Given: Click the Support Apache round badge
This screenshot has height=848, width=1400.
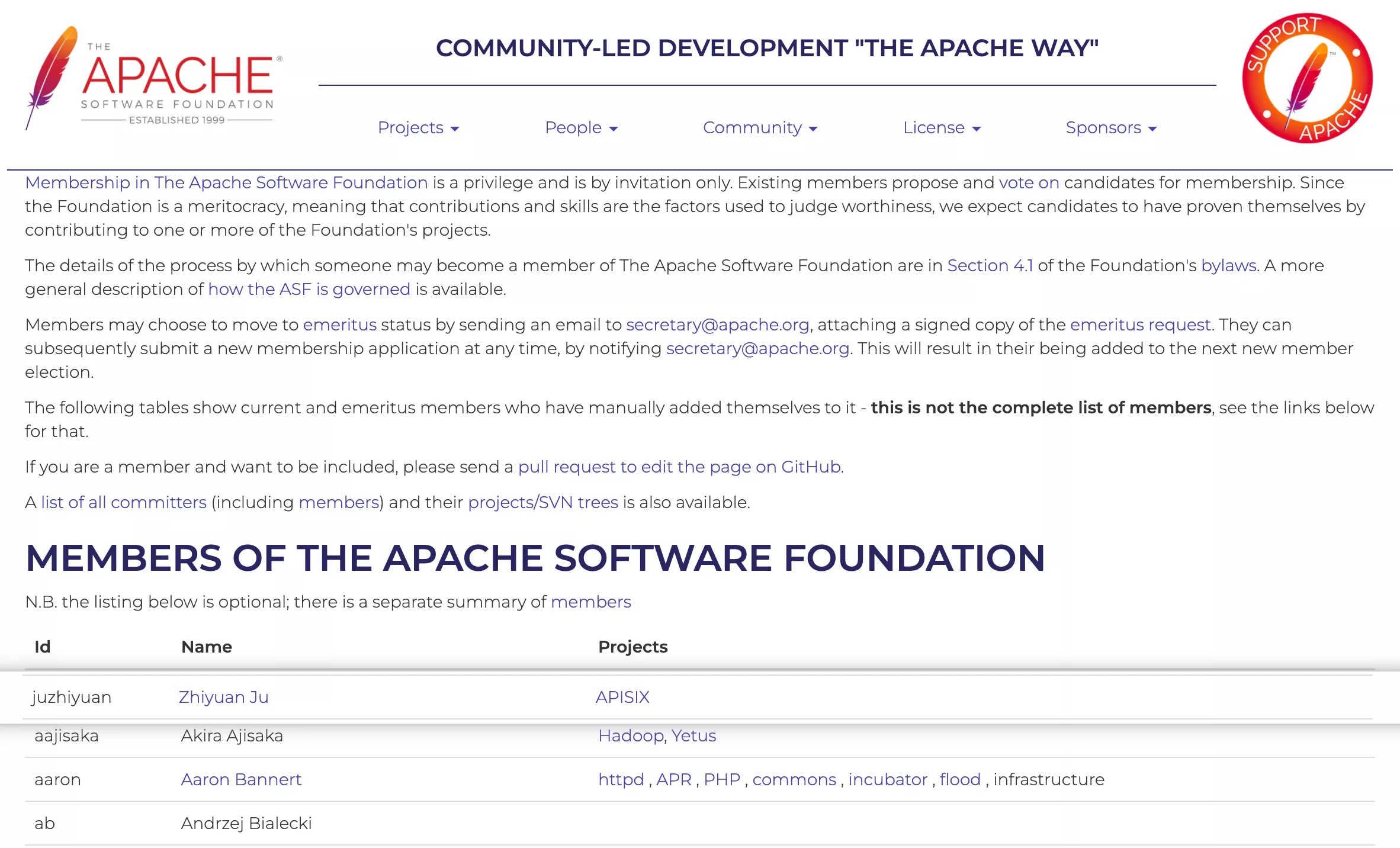Looking at the screenshot, I should 1307,78.
